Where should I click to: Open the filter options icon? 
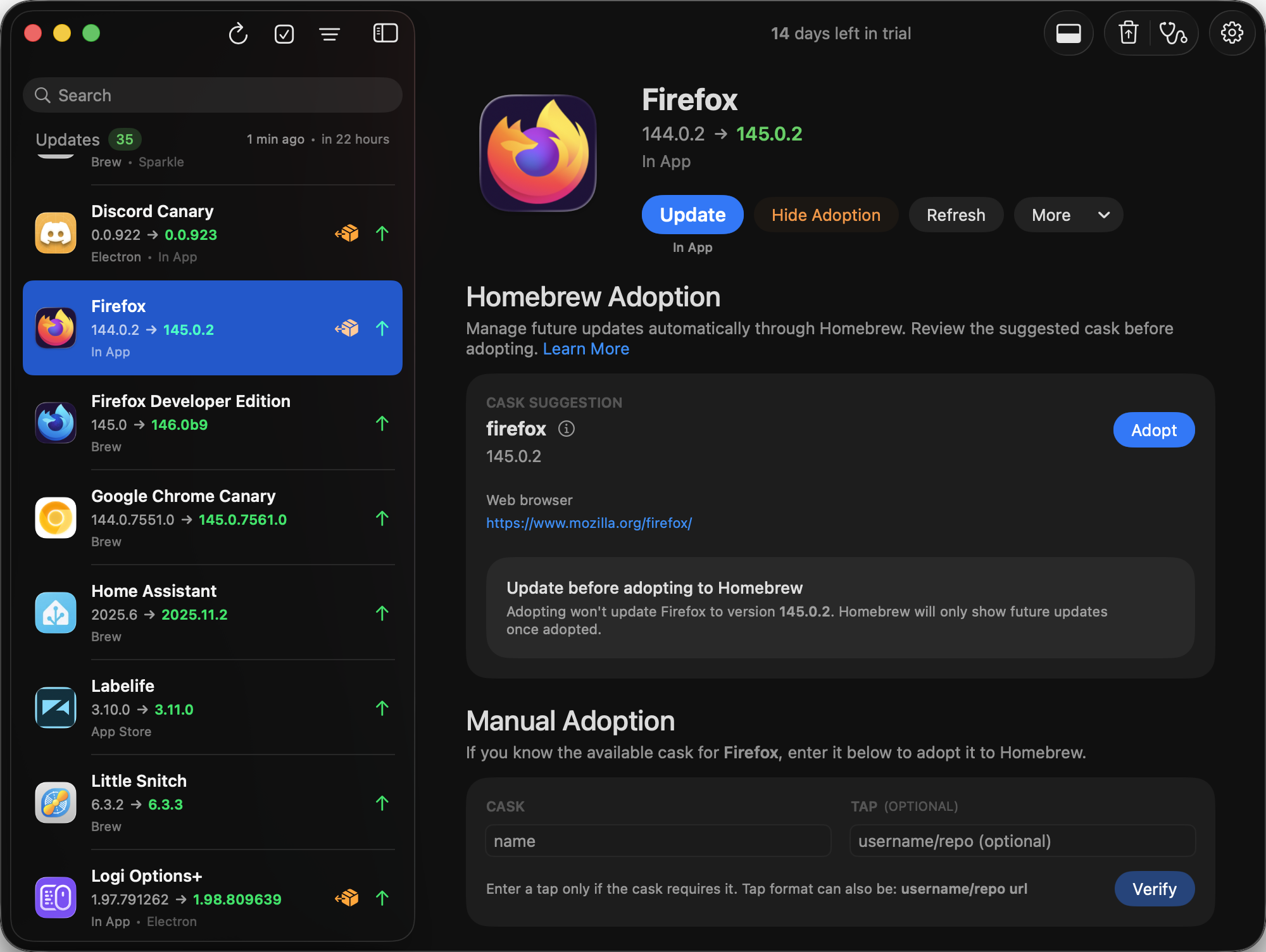click(330, 34)
